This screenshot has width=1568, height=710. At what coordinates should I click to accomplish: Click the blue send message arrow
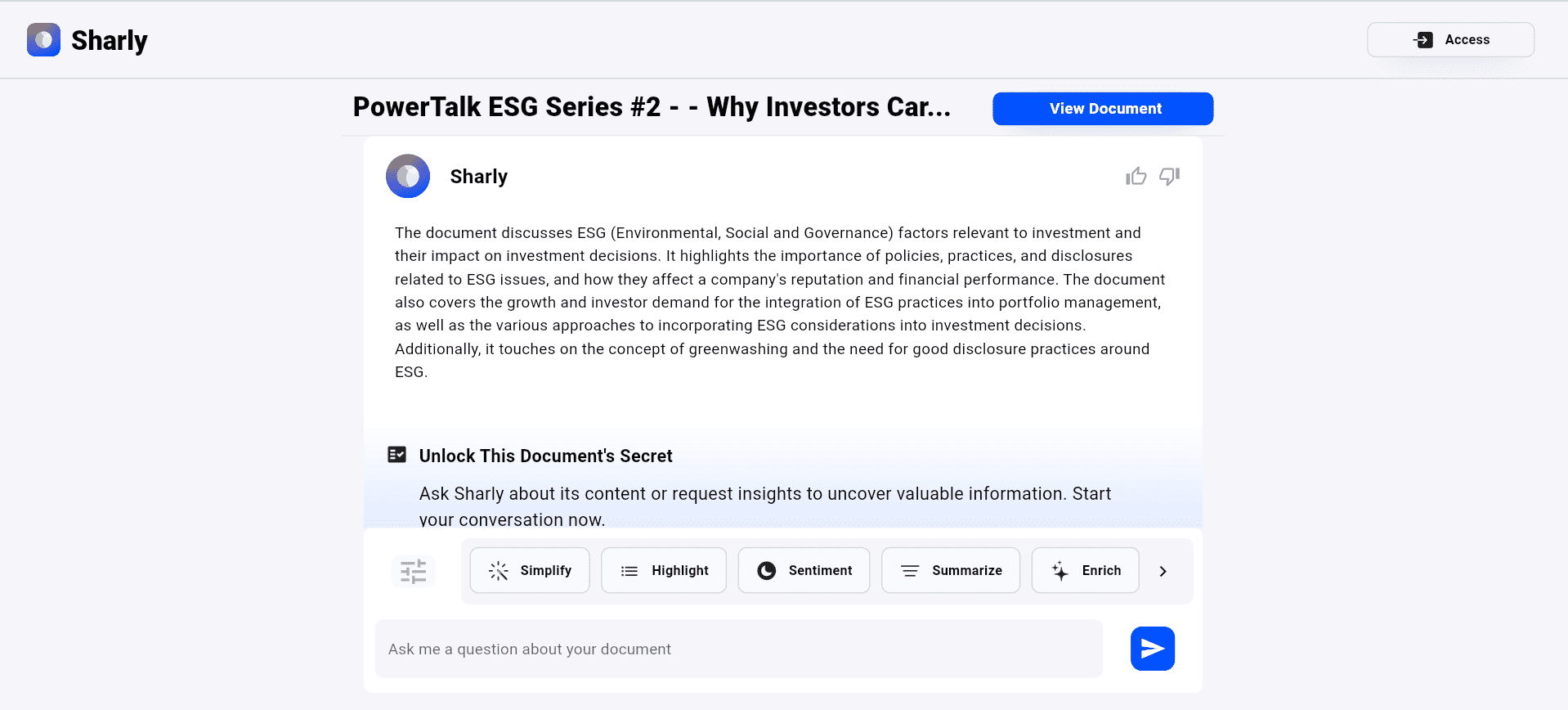click(x=1152, y=649)
